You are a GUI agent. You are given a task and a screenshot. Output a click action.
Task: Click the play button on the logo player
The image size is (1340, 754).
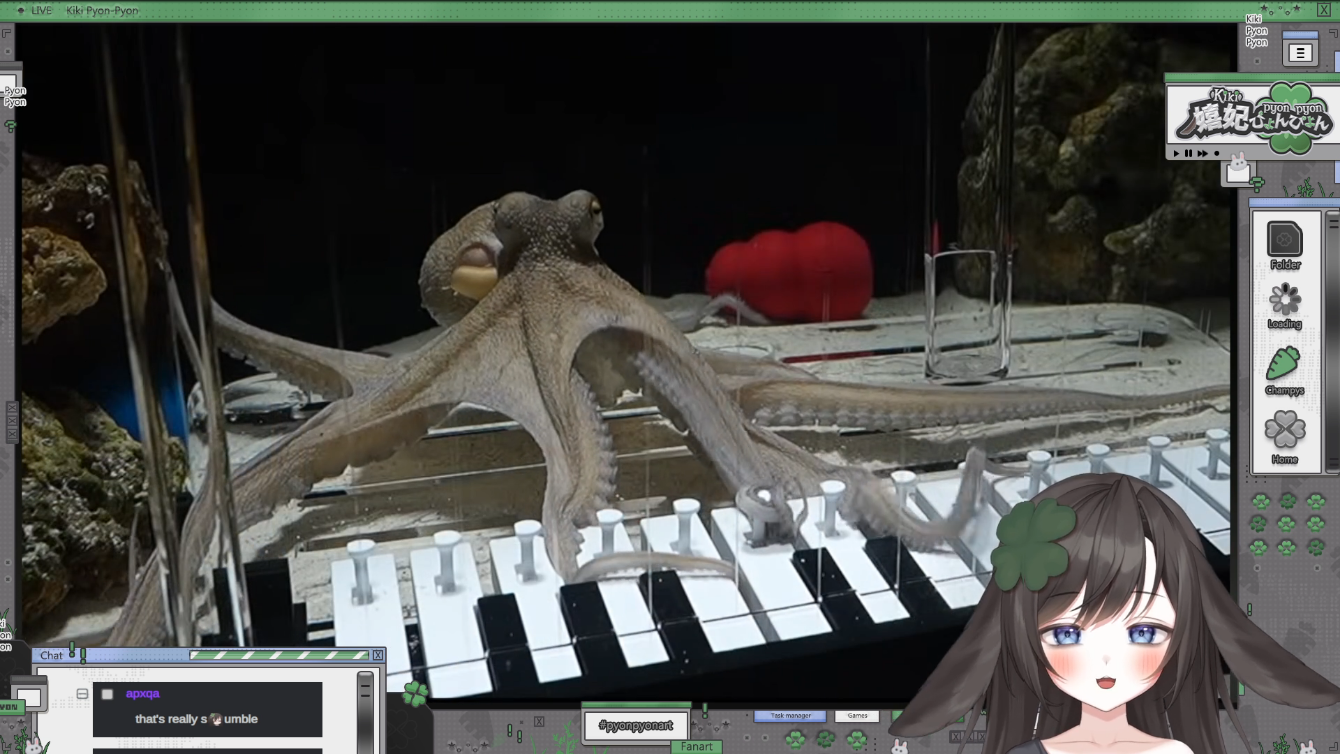(1177, 153)
